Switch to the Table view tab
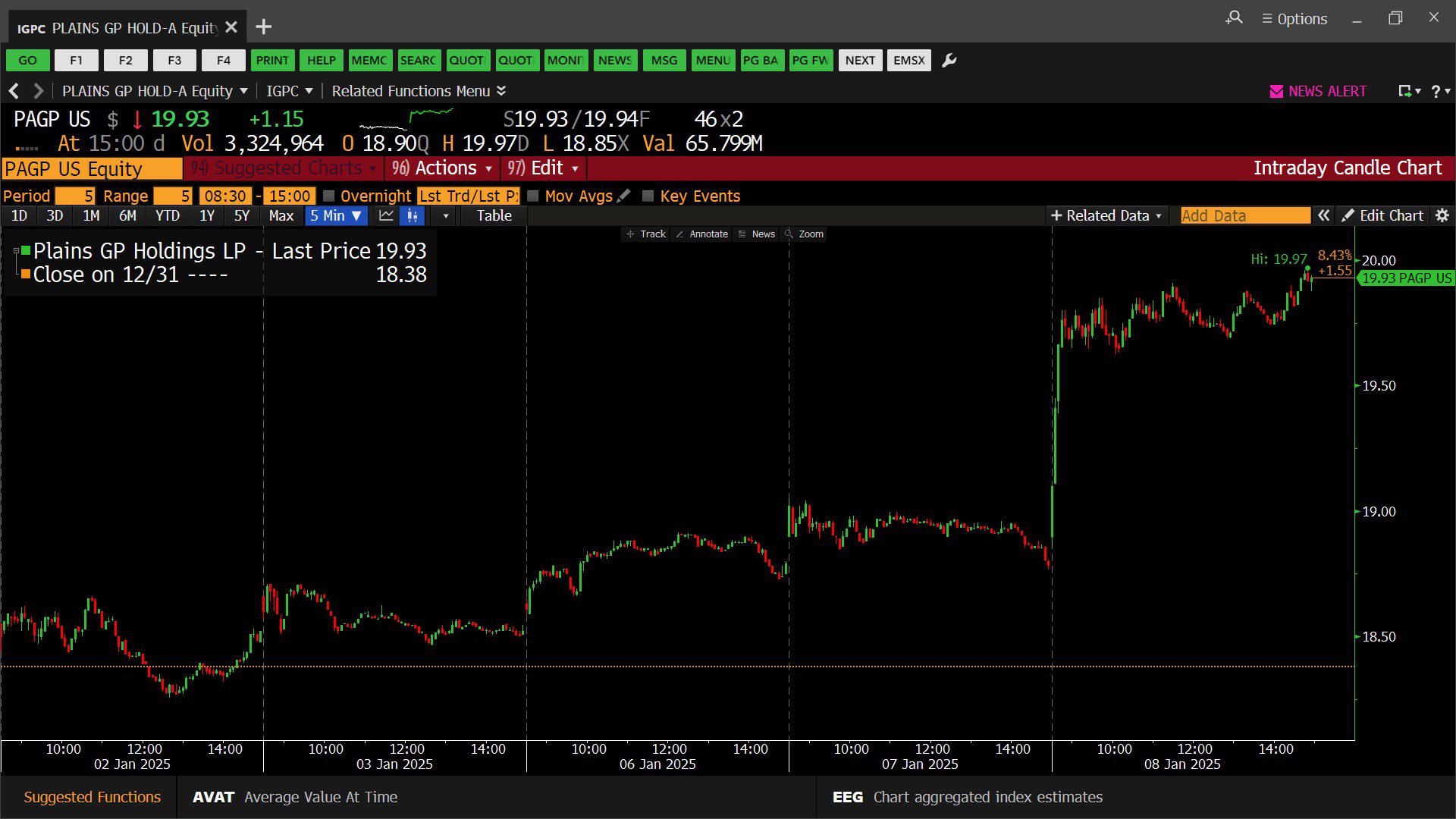 click(494, 216)
